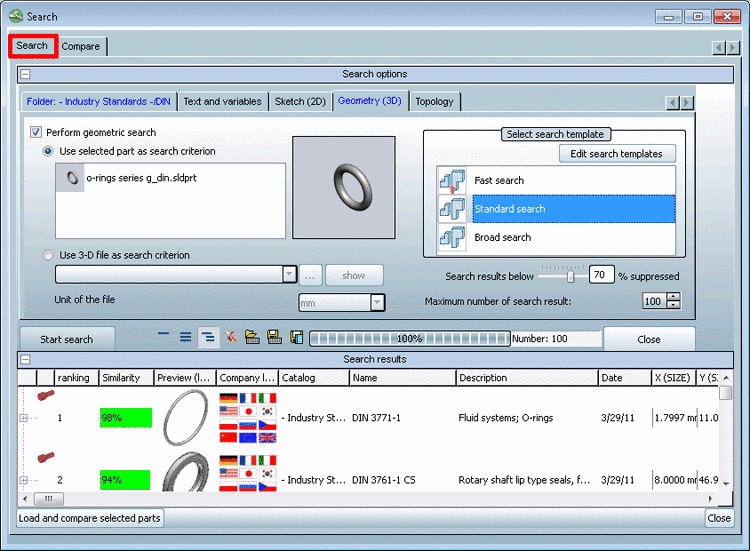
Task: Click the search results suppression slider
Action: (570, 276)
